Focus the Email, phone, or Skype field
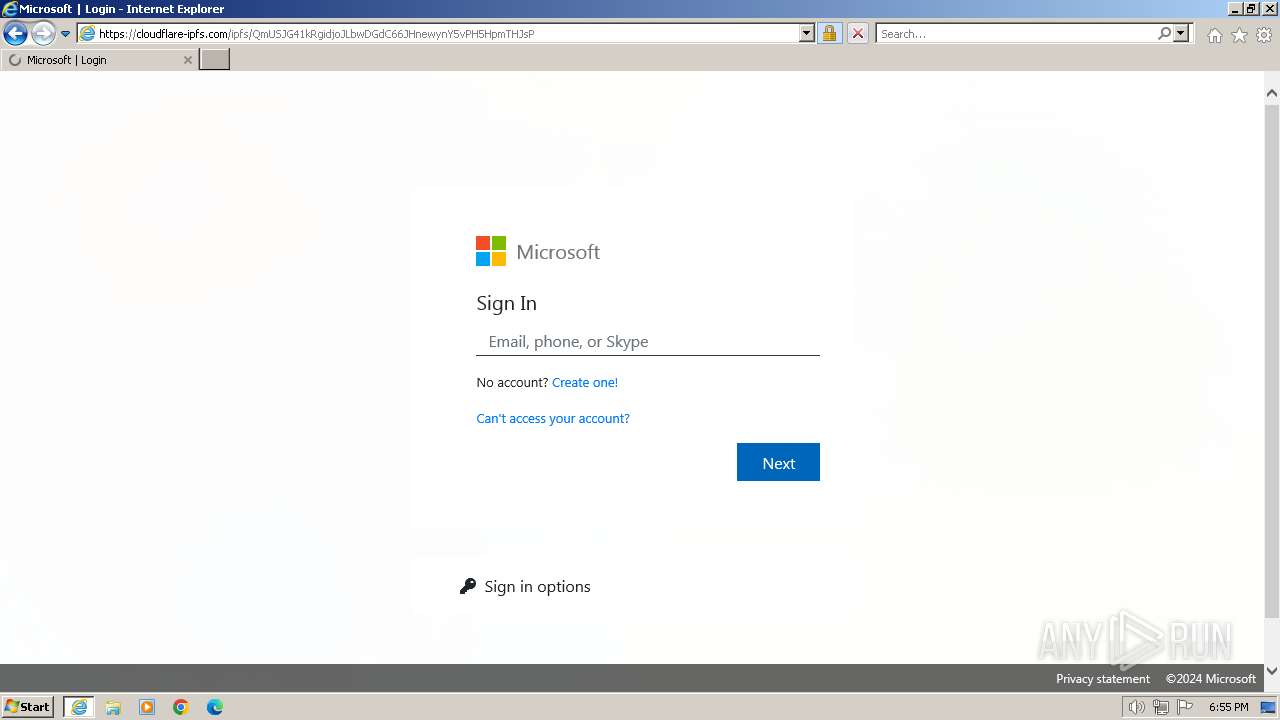 648,341
